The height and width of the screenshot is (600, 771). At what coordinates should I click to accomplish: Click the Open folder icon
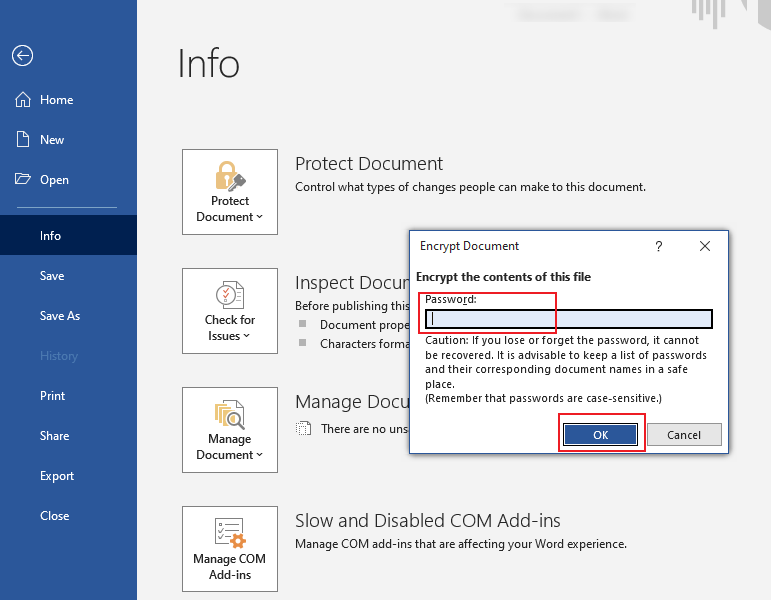pyautogui.click(x=23, y=179)
